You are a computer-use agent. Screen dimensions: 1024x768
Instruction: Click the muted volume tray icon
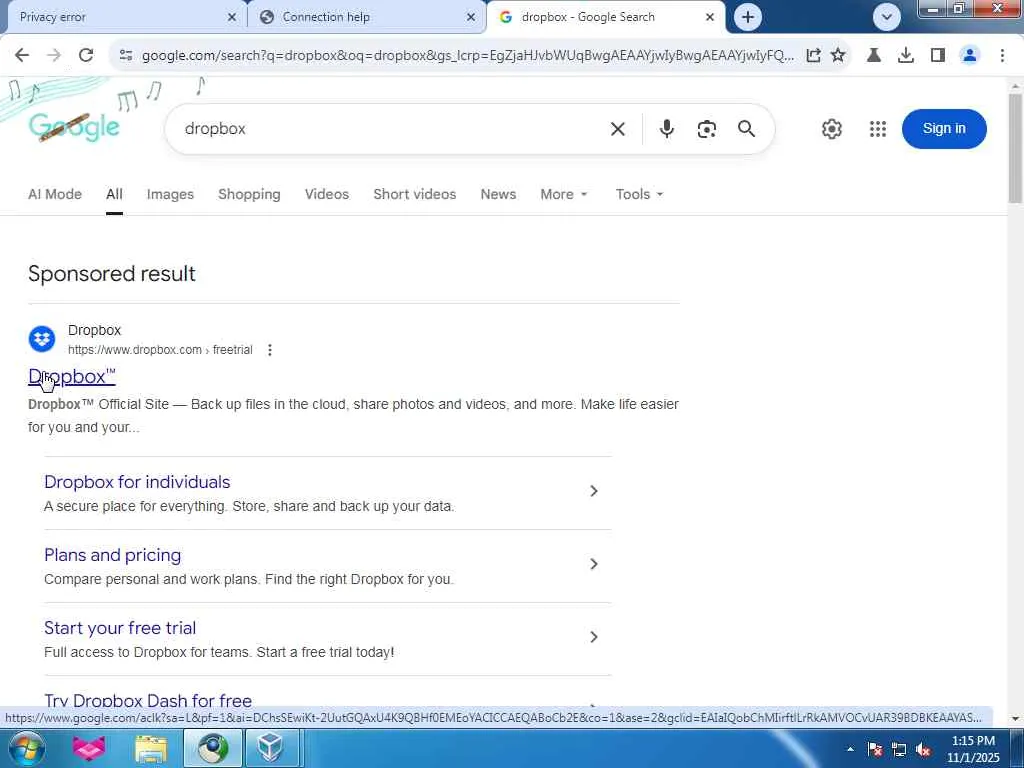pos(923,750)
